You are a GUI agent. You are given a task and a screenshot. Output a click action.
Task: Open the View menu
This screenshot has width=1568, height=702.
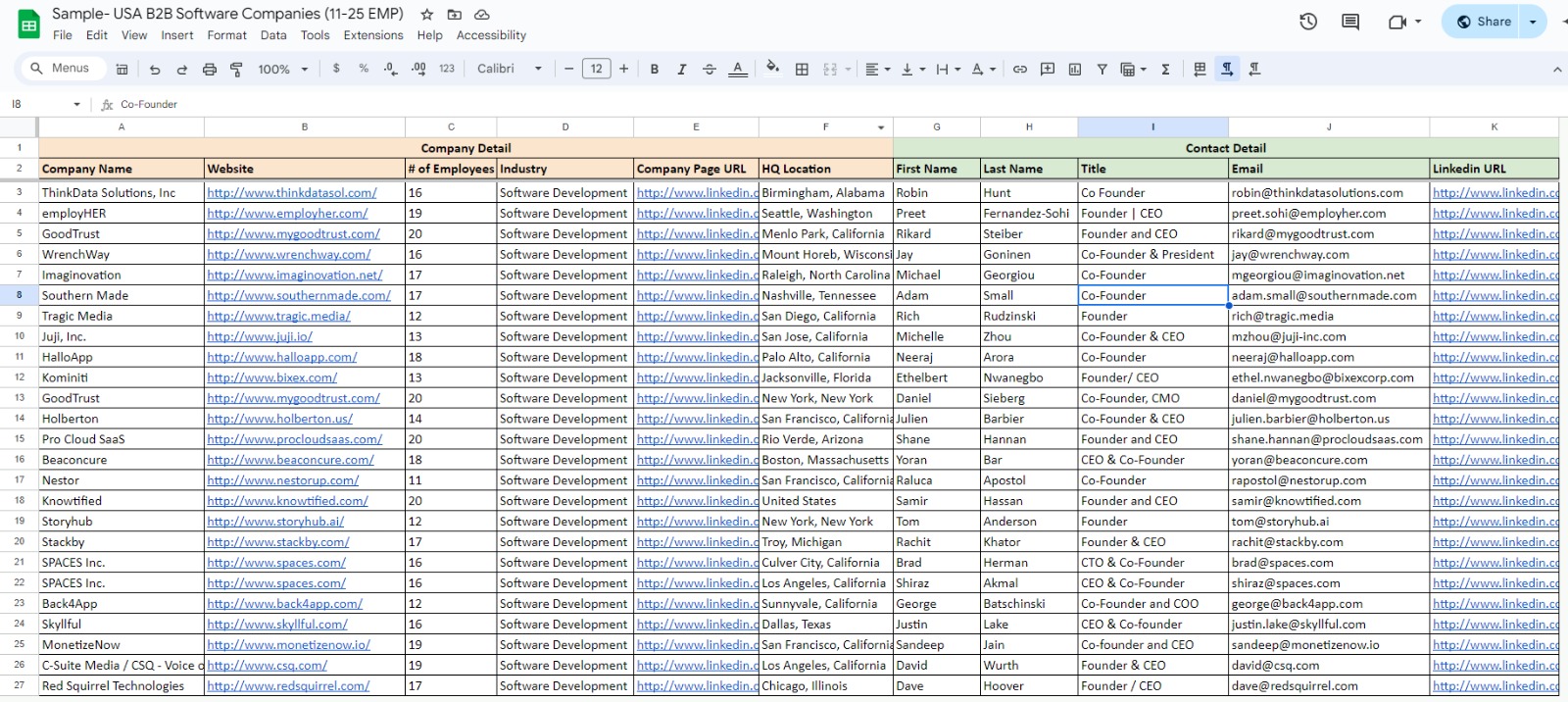click(134, 35)
